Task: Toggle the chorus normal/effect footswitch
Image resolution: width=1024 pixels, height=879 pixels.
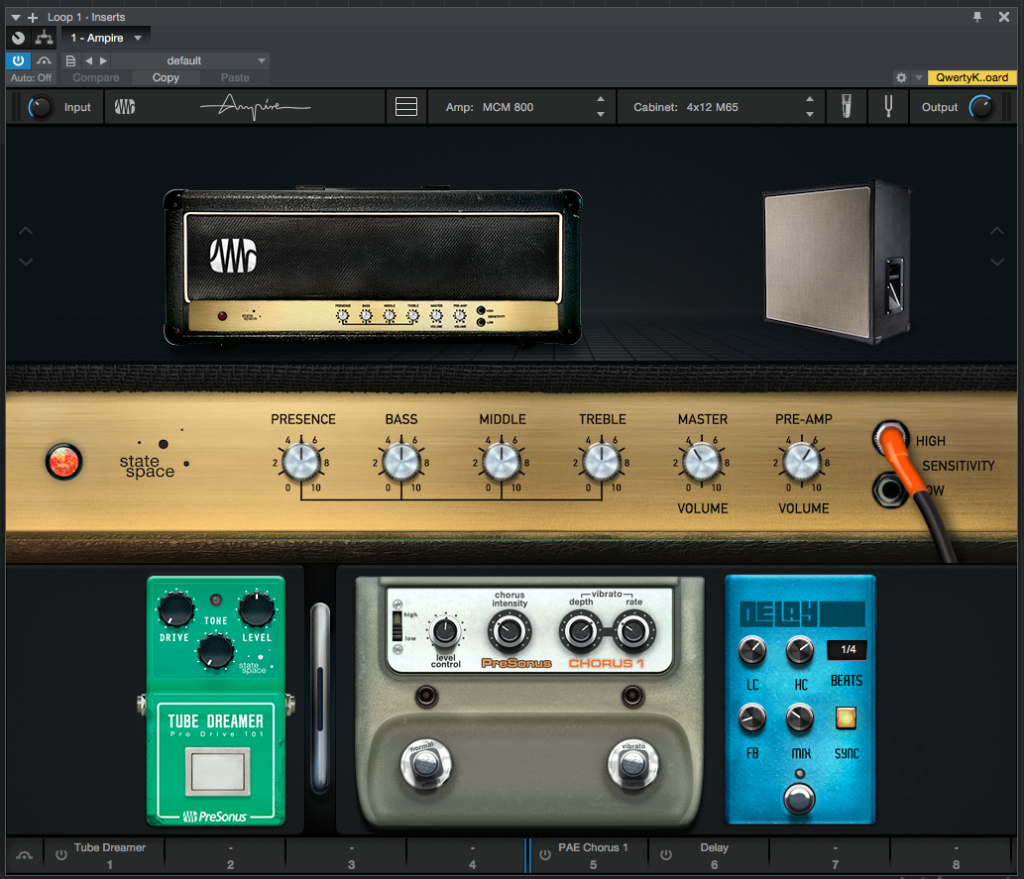Action: (x=426, y=764)
